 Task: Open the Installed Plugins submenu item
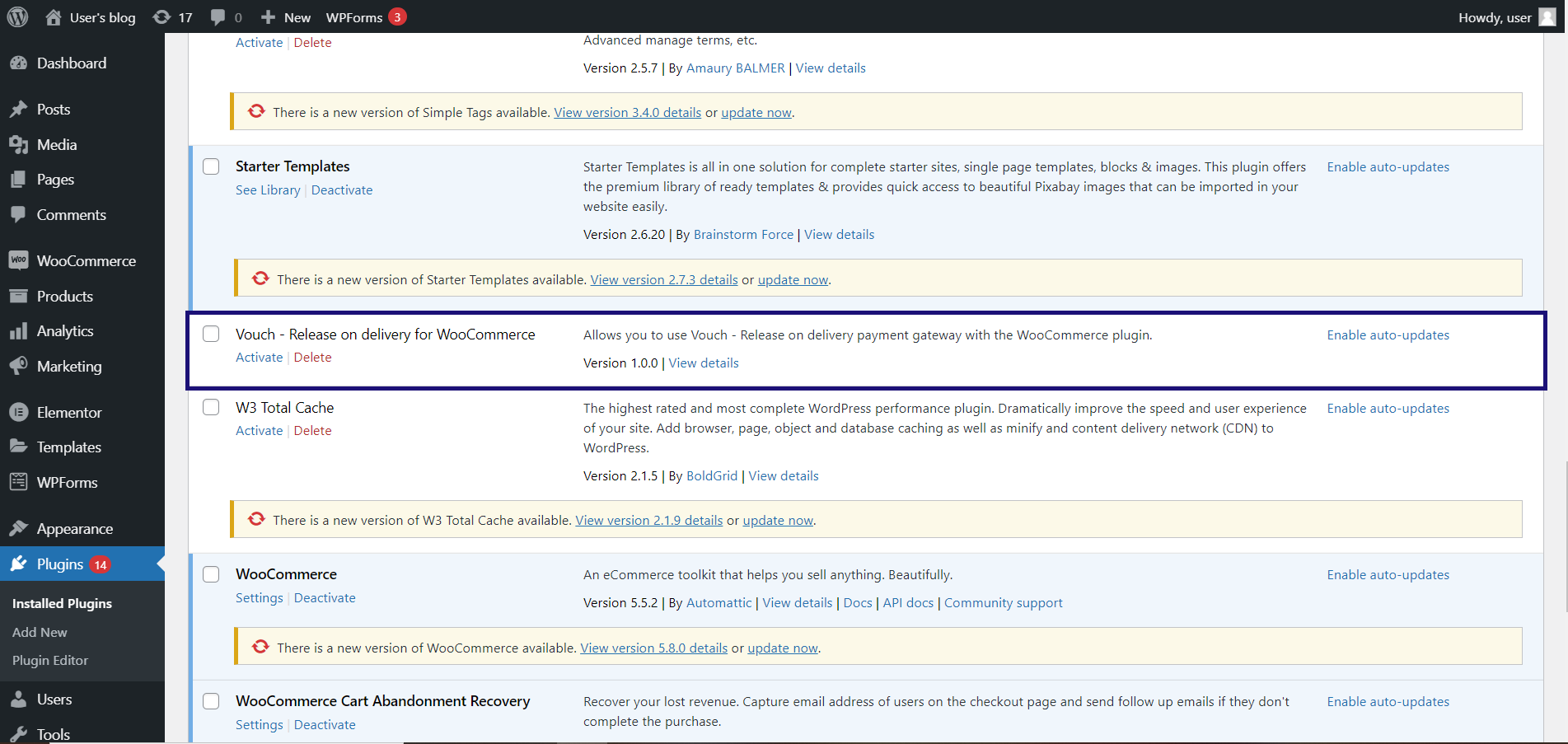(62, 603)
